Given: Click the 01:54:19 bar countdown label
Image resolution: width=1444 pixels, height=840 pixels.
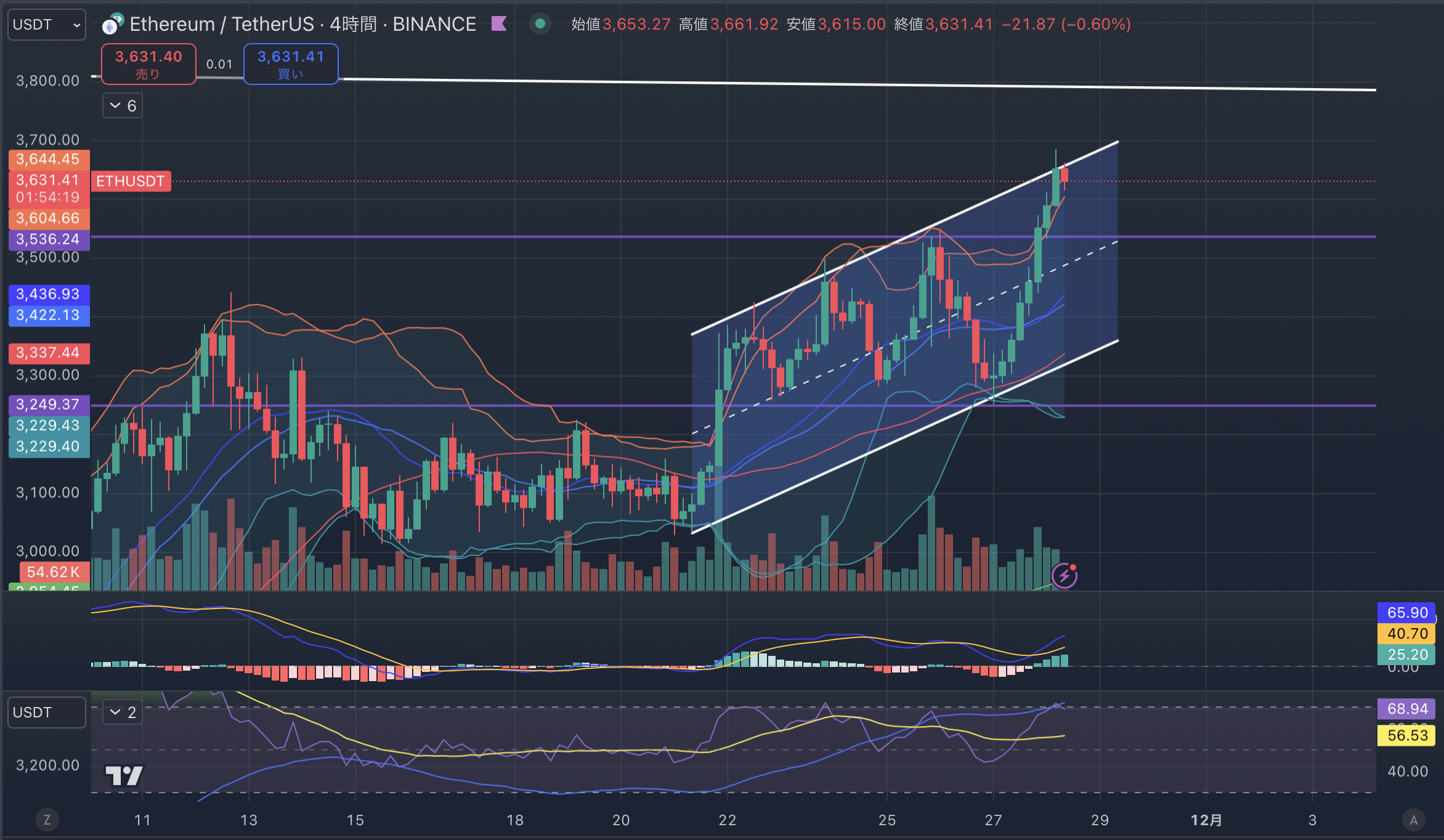Looking at the screenshot, I should tap(49, 198).
